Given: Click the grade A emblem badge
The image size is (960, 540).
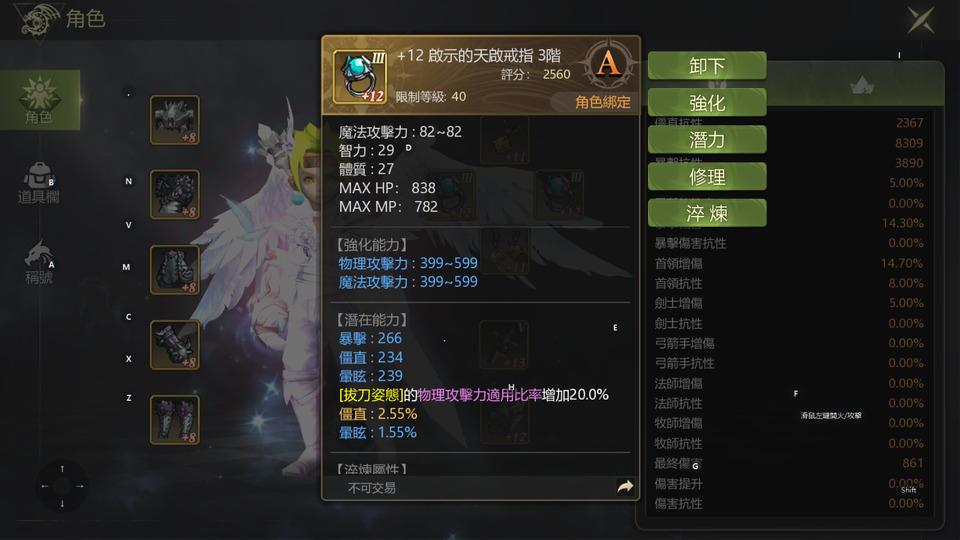Looking at the screenshot, I should pos(607,64).
